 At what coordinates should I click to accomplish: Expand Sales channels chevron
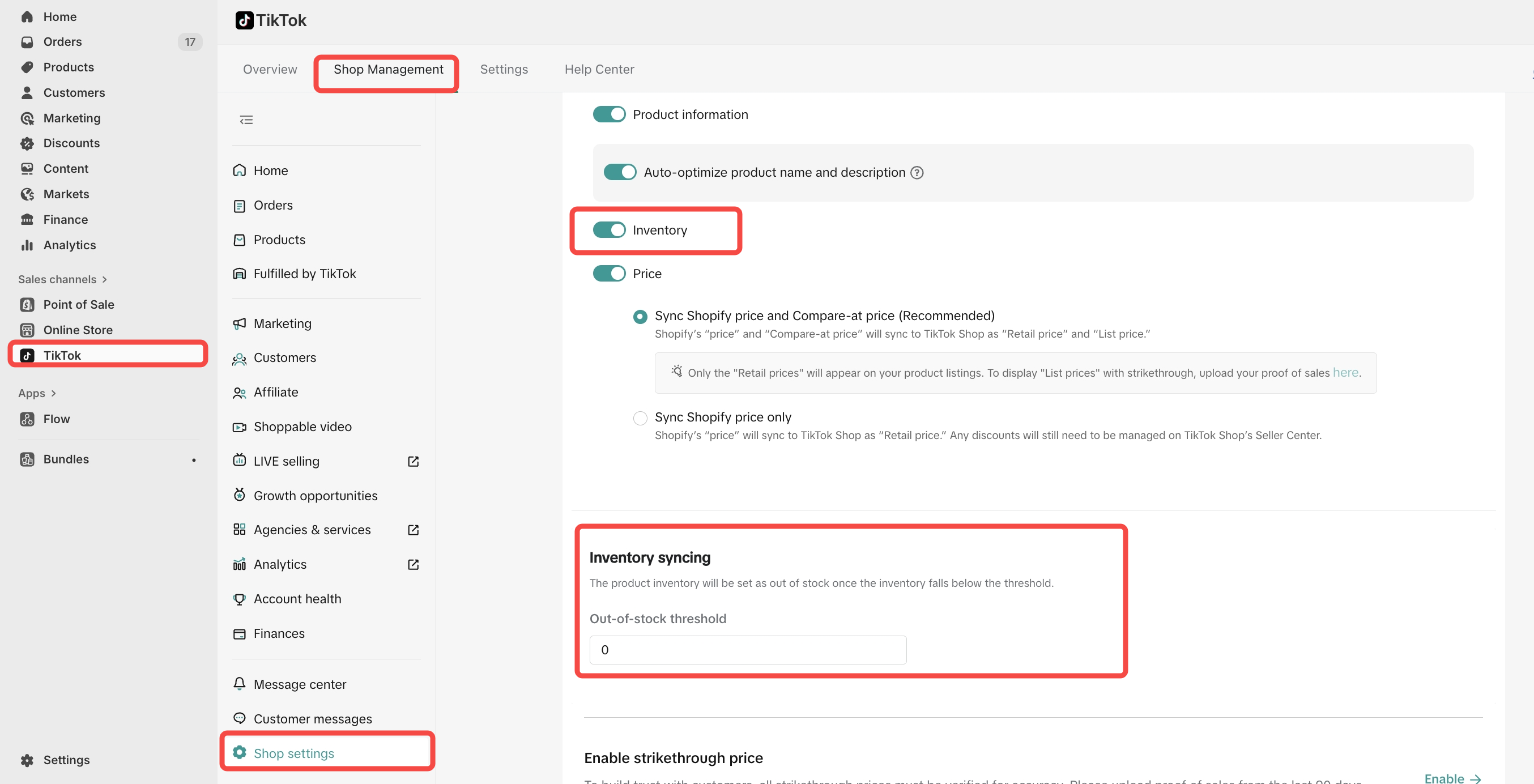click(x=105, y=279)
